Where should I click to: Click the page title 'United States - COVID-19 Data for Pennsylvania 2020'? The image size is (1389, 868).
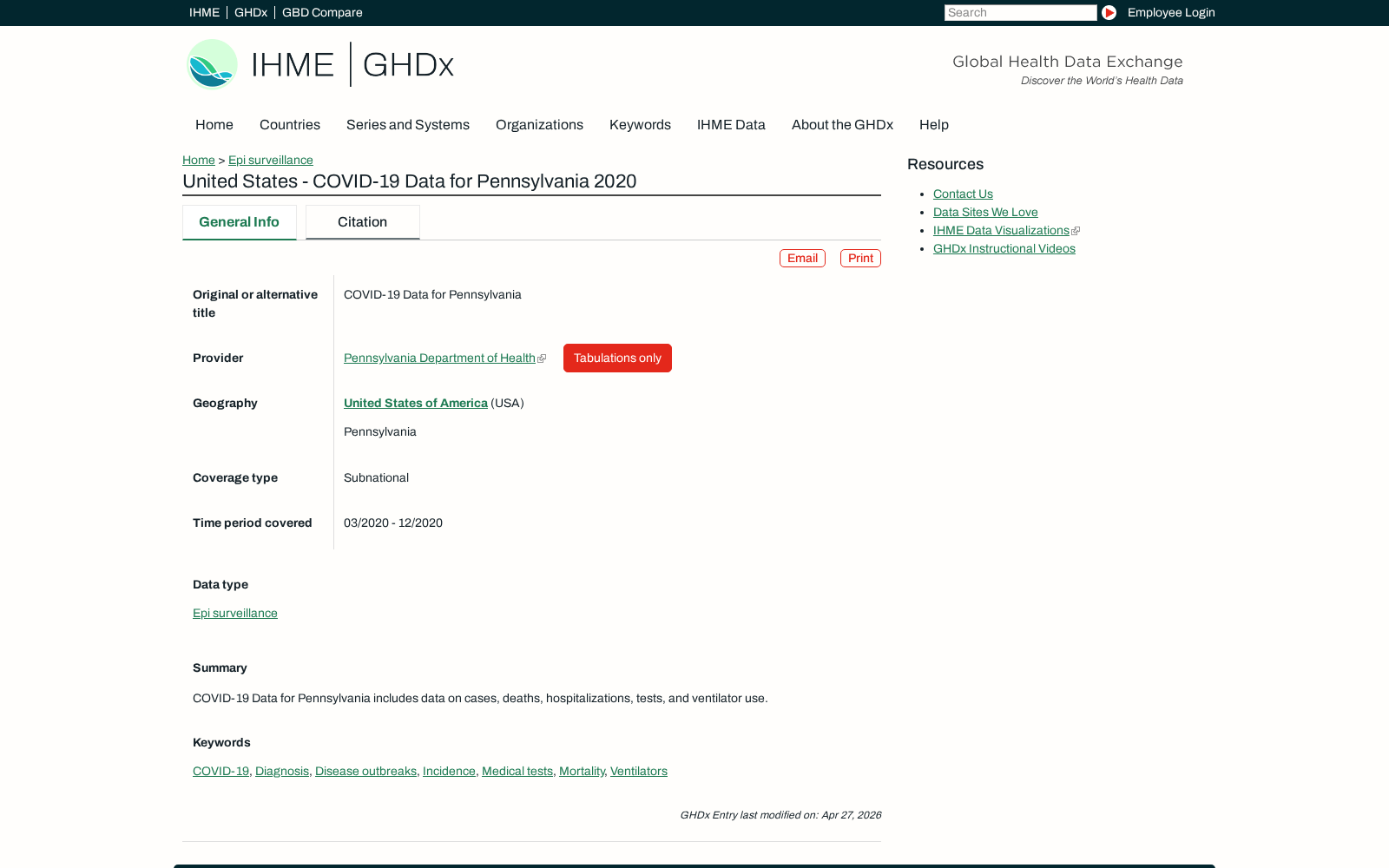(x=410, y=181)
